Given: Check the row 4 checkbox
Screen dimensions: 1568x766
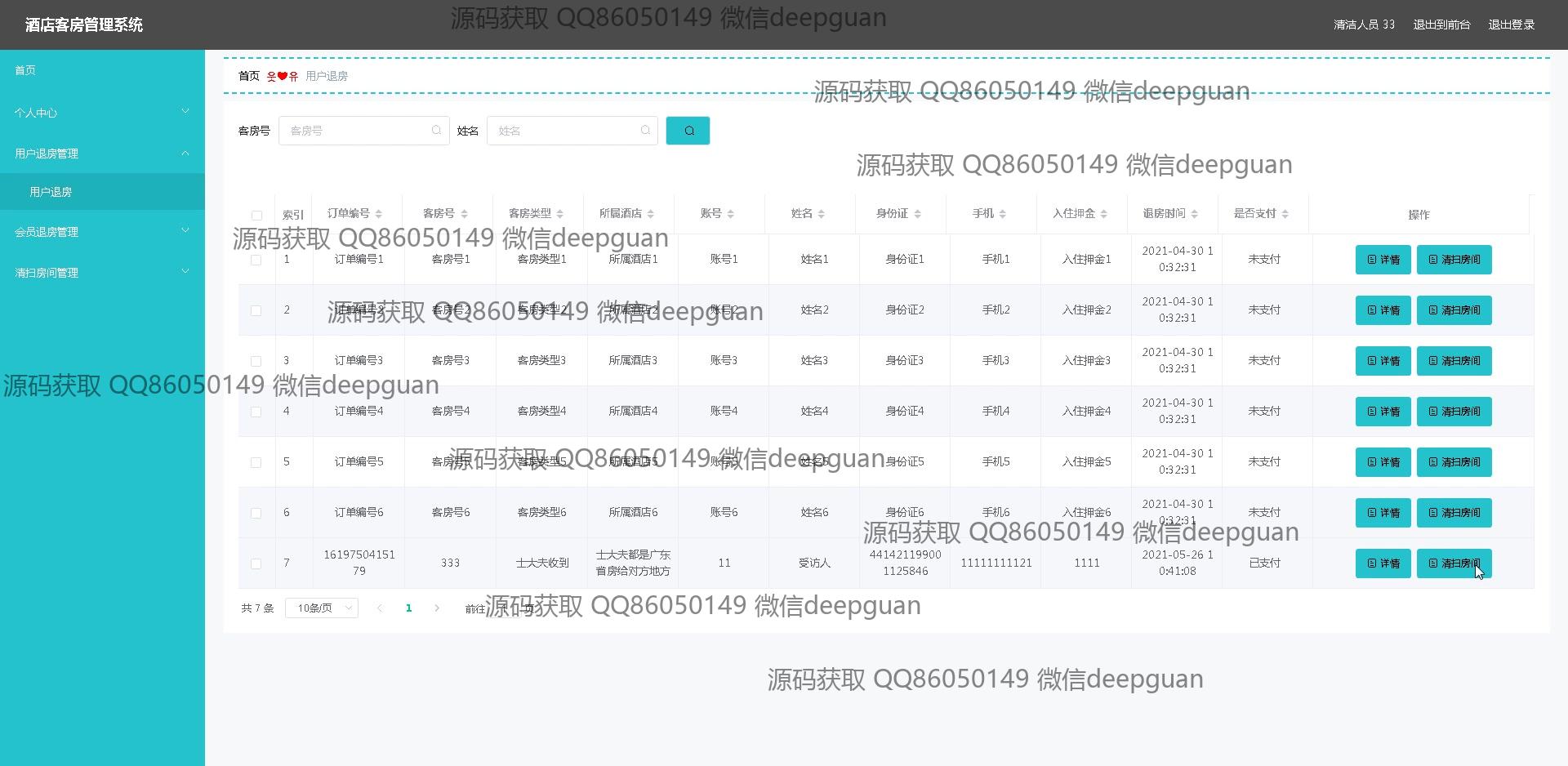Looking at the screenshot, I should pyautogui.click(x=256, y=412).
